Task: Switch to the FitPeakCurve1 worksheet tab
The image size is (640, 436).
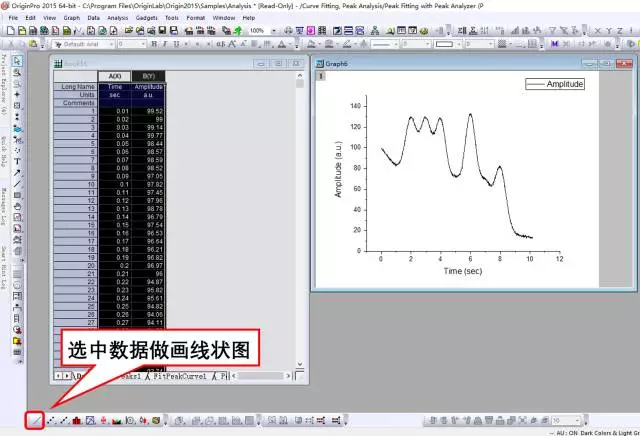Action: (183, 377)
